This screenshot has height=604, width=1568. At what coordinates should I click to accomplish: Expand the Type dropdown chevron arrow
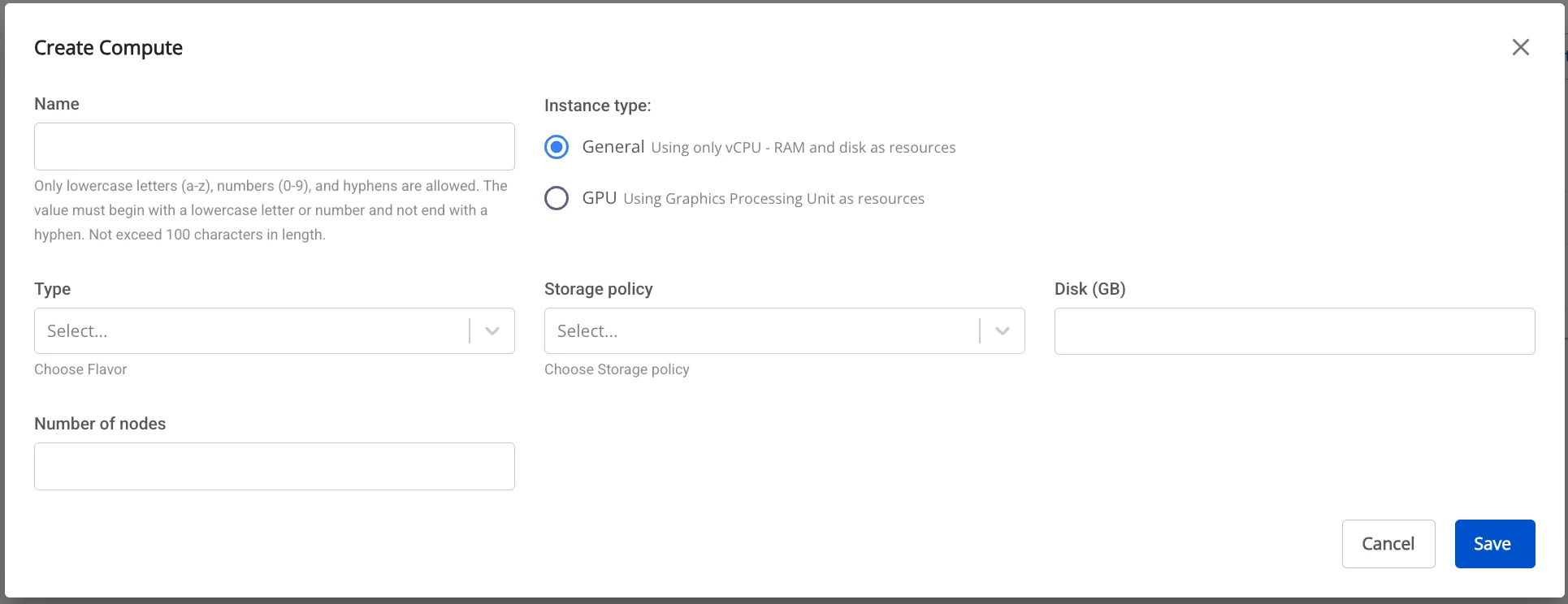pyautogui.click(x=492, y=330)
